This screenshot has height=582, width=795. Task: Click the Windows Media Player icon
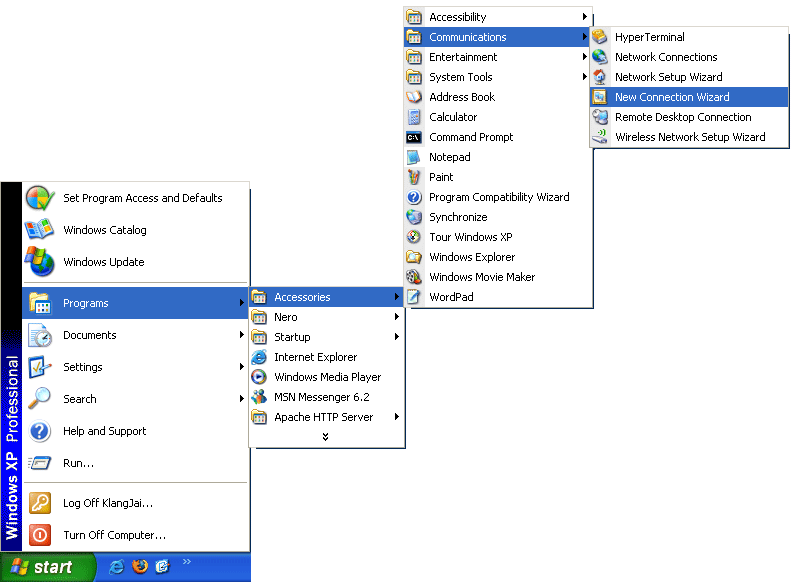point(259,377)
